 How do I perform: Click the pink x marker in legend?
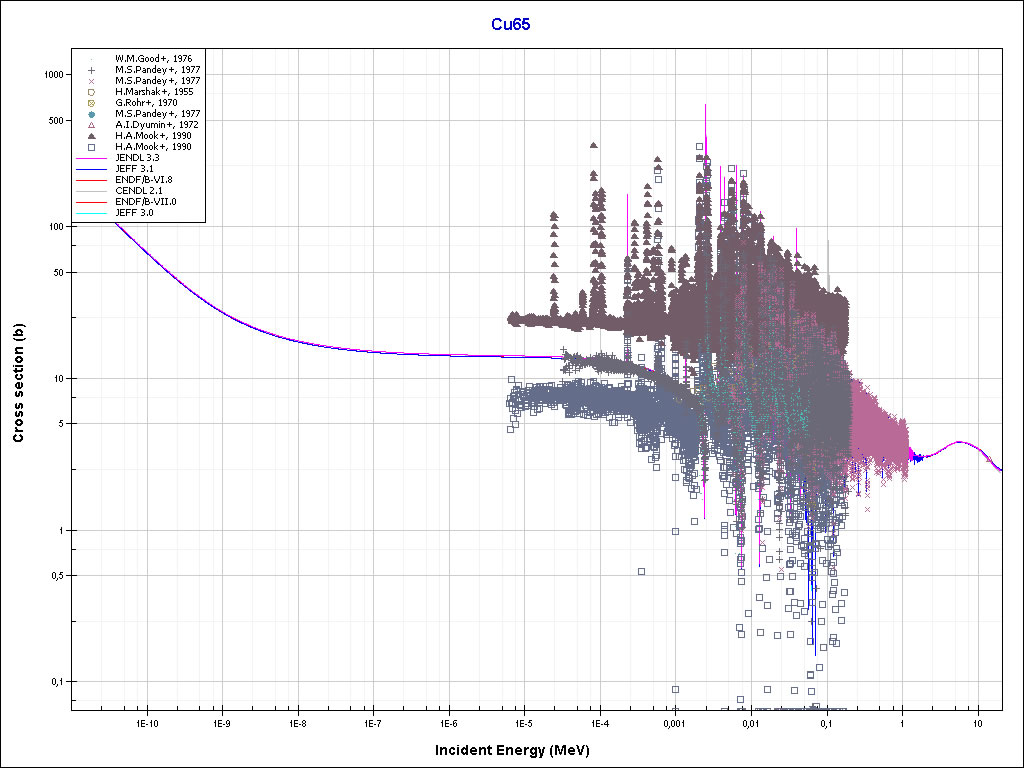pyautogui.click(x=91, y=81)
